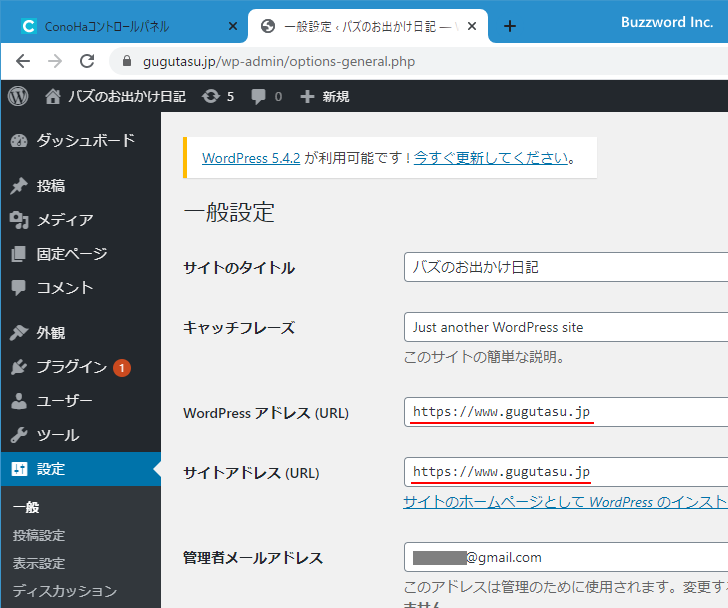This screenshot has height=608, width=728.
Task: Click the サイトのタイトル label
Action: 239,267
